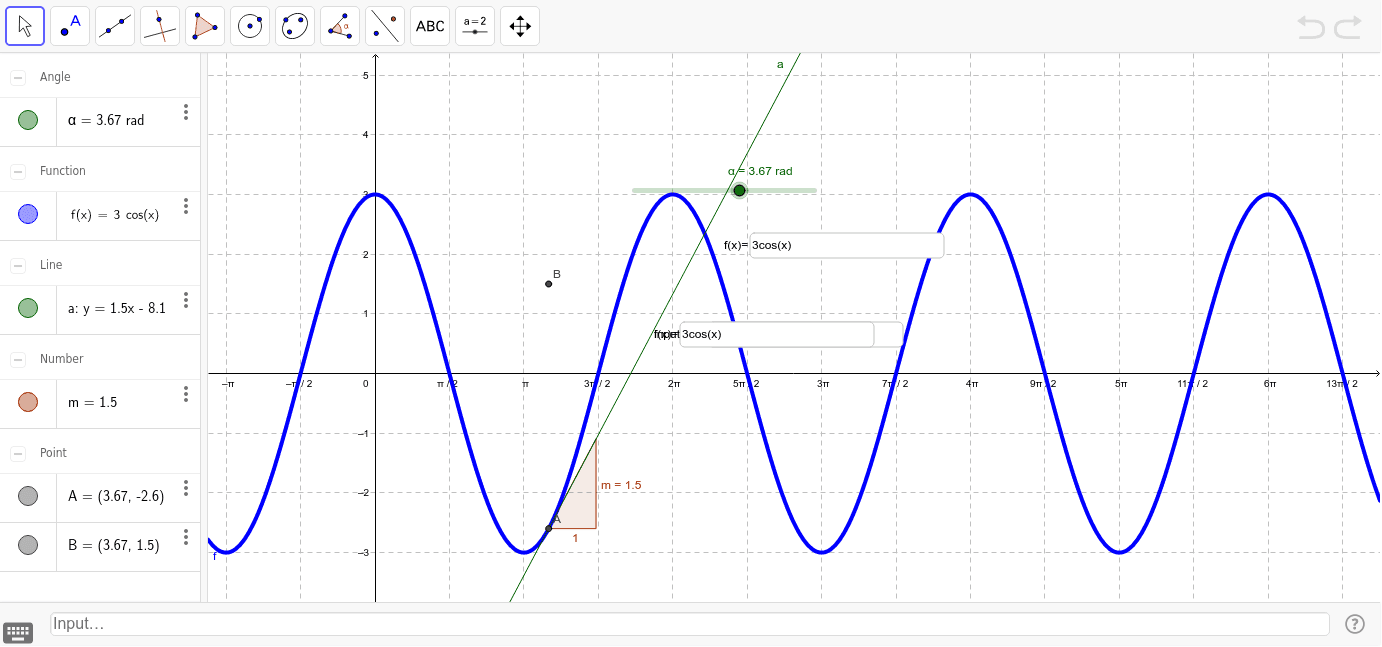Toggle visibility of function f(x)
Viewport: 1382px width, 647px height.
tap(28, 214)
